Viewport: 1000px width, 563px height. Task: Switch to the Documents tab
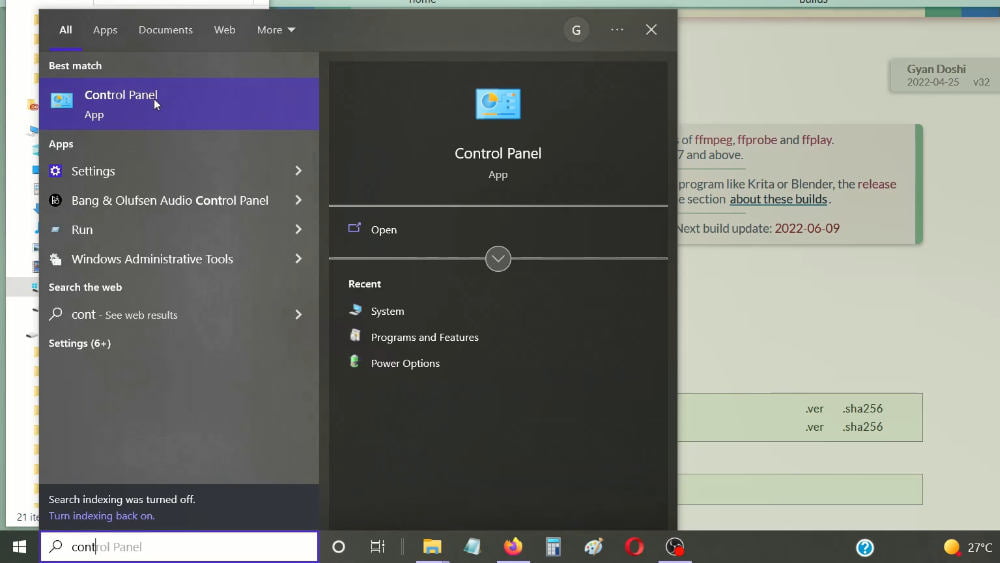[165, 30]
